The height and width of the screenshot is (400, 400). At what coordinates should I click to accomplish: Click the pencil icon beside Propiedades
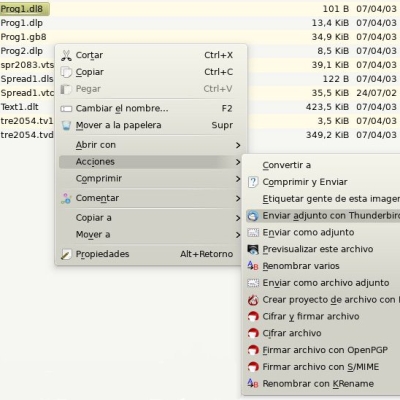(66, 255)
